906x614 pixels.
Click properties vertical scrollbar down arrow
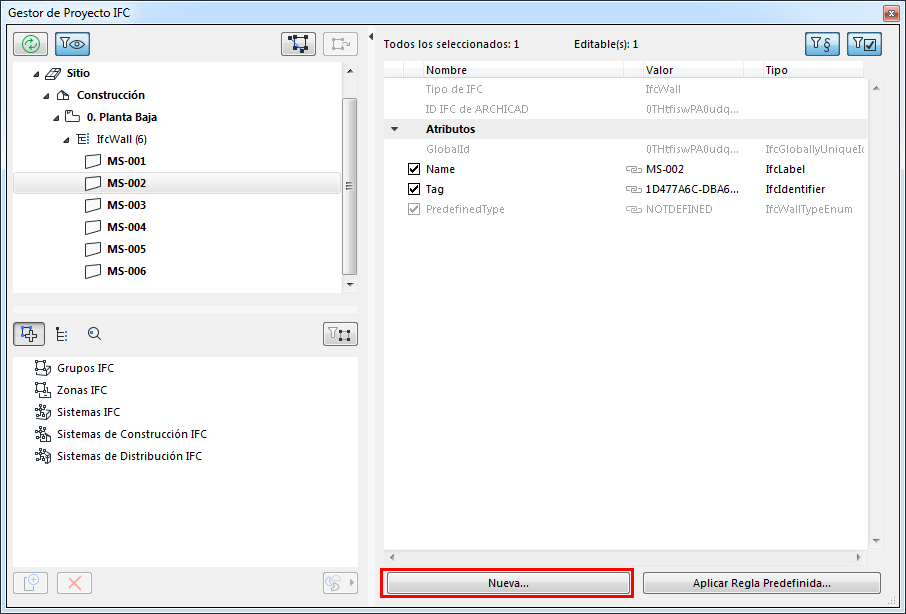coord(876,541)
